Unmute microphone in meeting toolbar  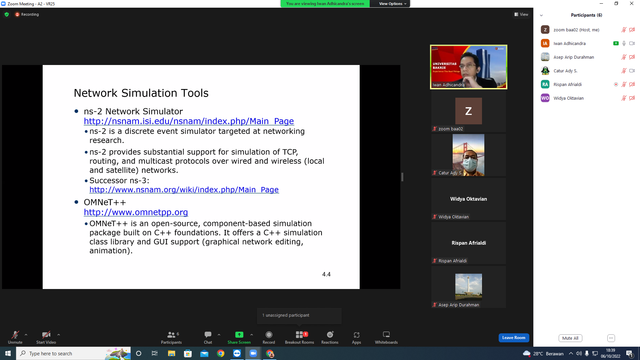[x=15, y=337]
